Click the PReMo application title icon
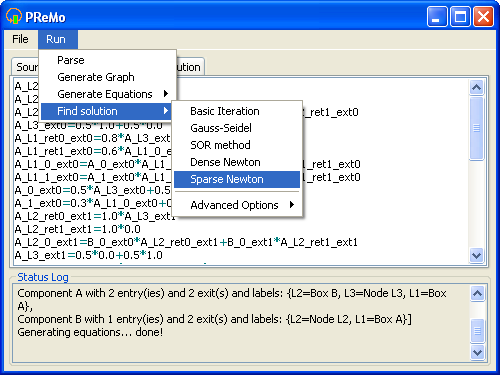 point(14,16)
